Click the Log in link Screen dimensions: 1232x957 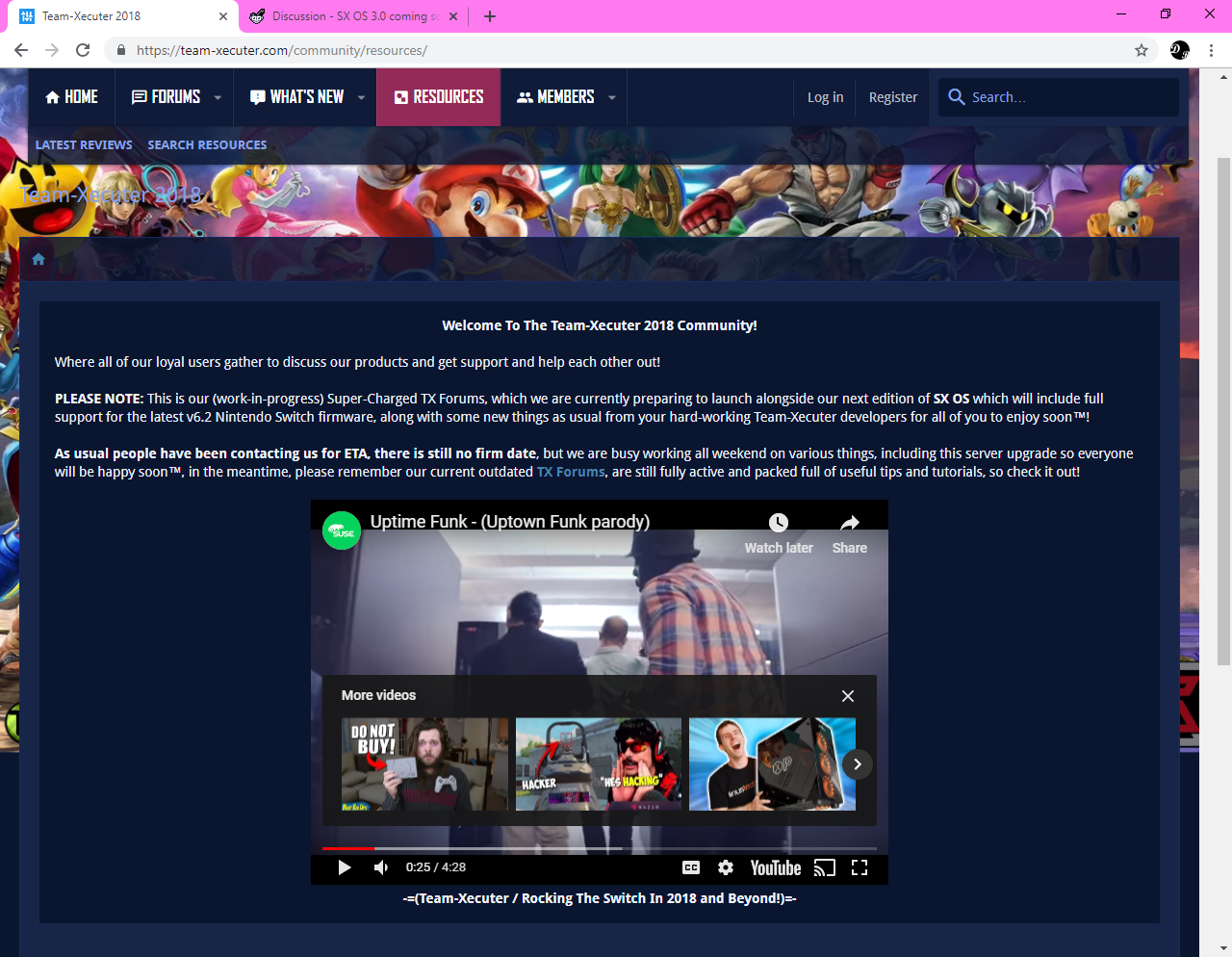pos(826,97)
